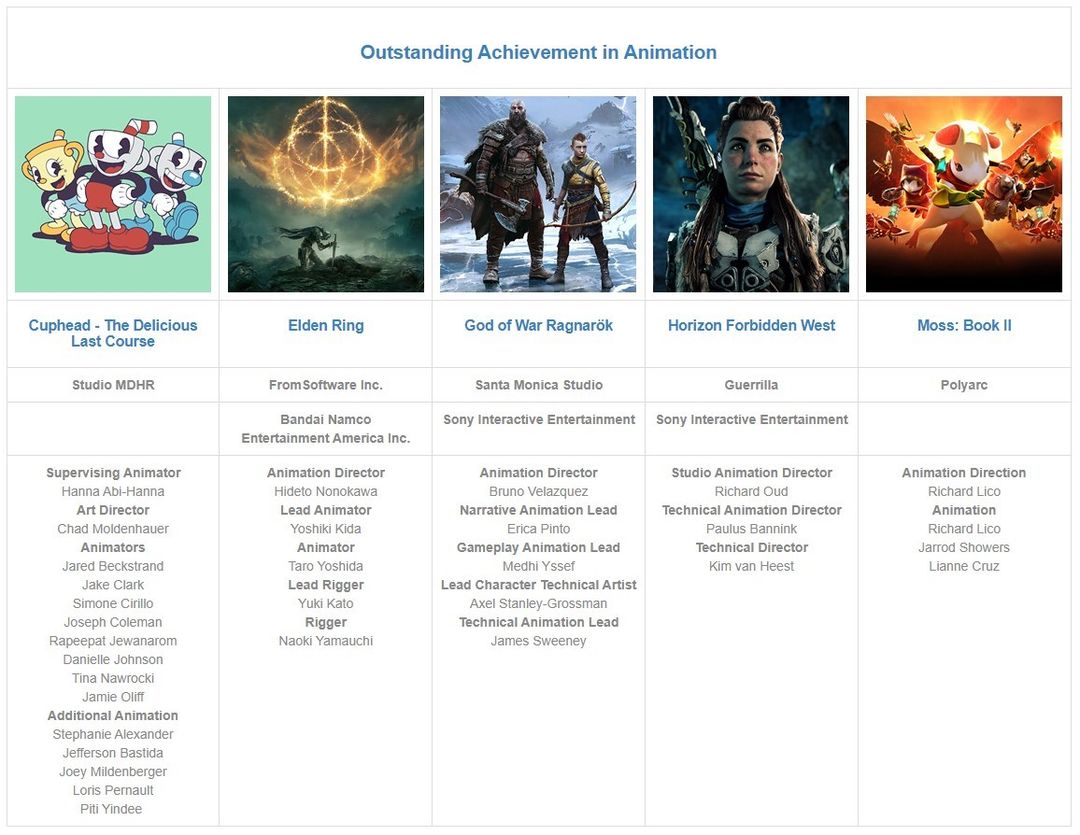This screenshot has width=1080, height=835.
Task: Select the name Joey Mildenberger
Action: coord(113,771)
